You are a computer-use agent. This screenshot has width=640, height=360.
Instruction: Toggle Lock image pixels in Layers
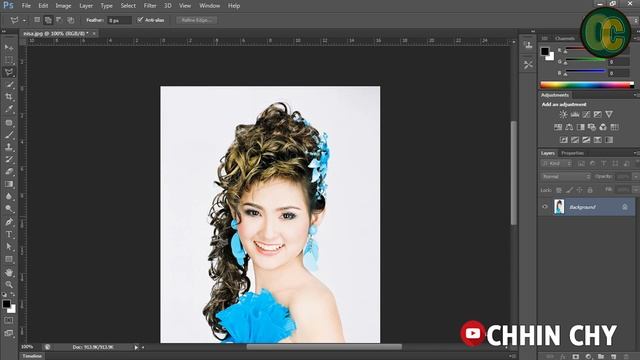[569, 190]
